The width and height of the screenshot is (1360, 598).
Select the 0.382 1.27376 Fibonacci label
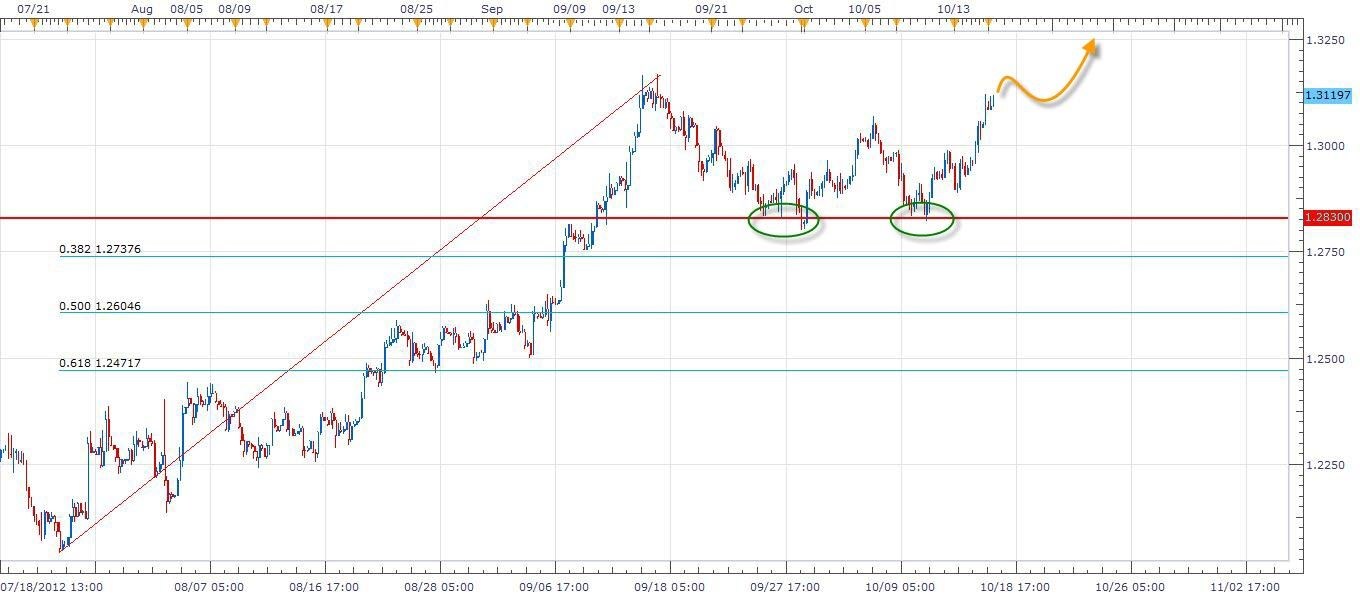point(99,249)
